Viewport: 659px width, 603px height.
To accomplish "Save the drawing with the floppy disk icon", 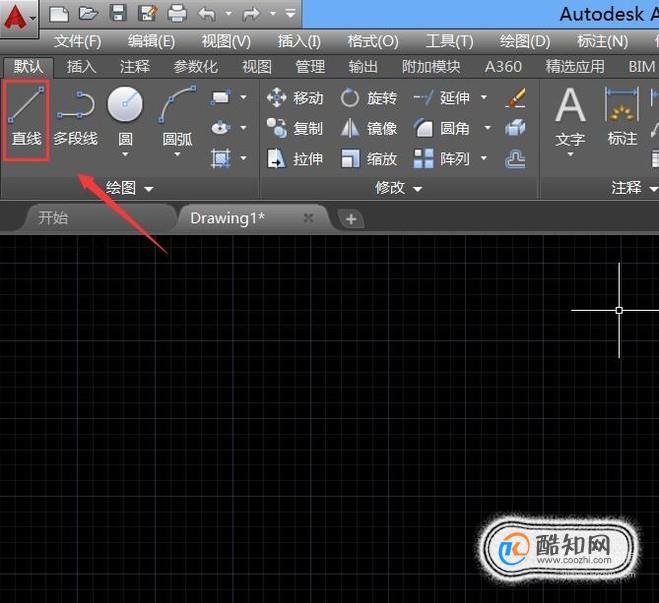I will 118,13.
